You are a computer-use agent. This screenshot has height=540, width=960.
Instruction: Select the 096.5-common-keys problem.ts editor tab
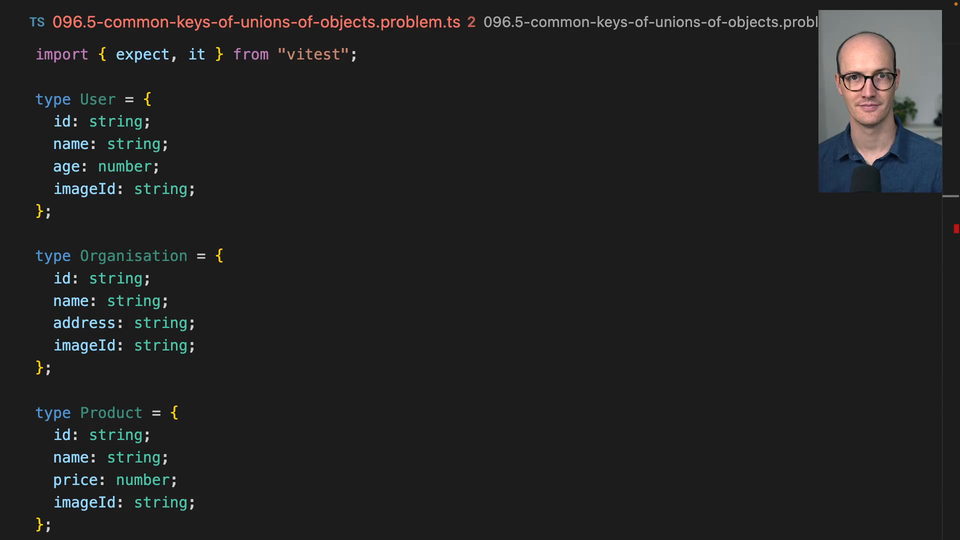[256, 21]
